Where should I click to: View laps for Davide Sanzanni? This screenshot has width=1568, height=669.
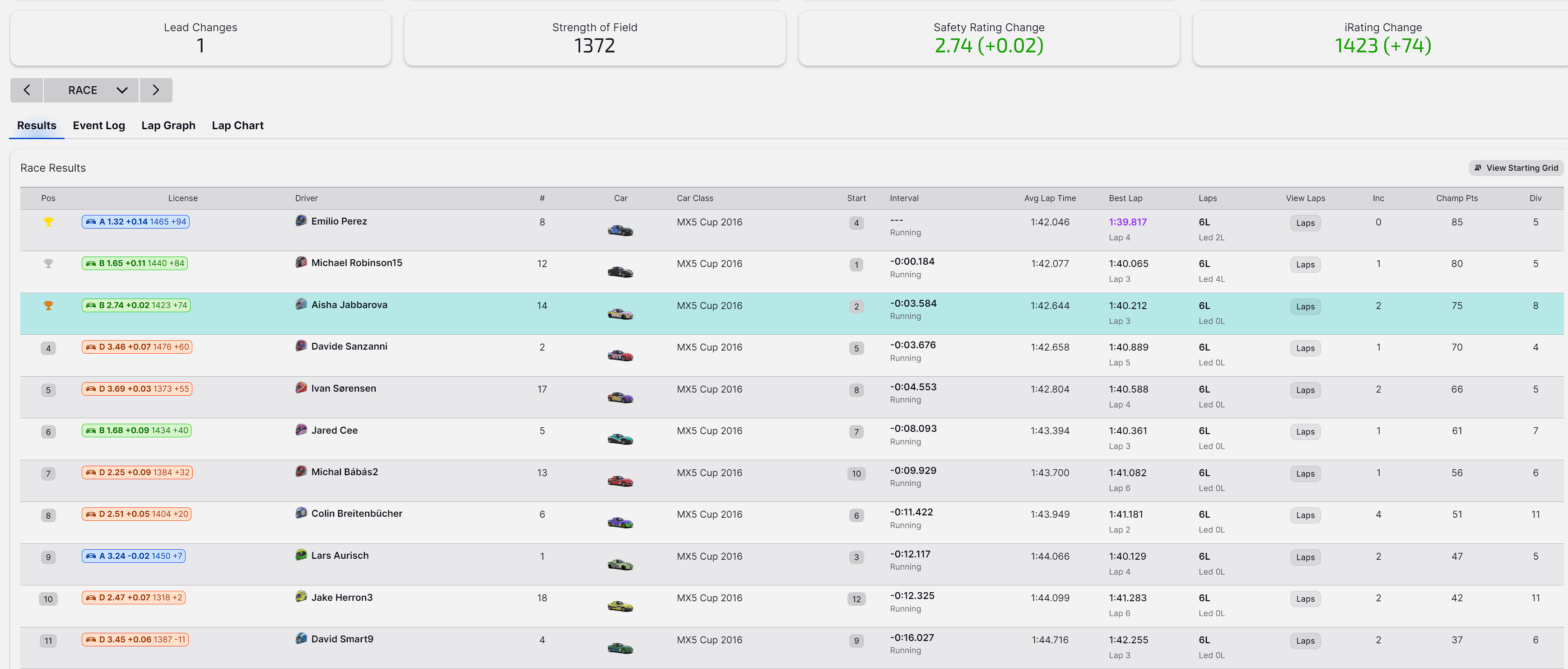click(x=1305, y=348)
